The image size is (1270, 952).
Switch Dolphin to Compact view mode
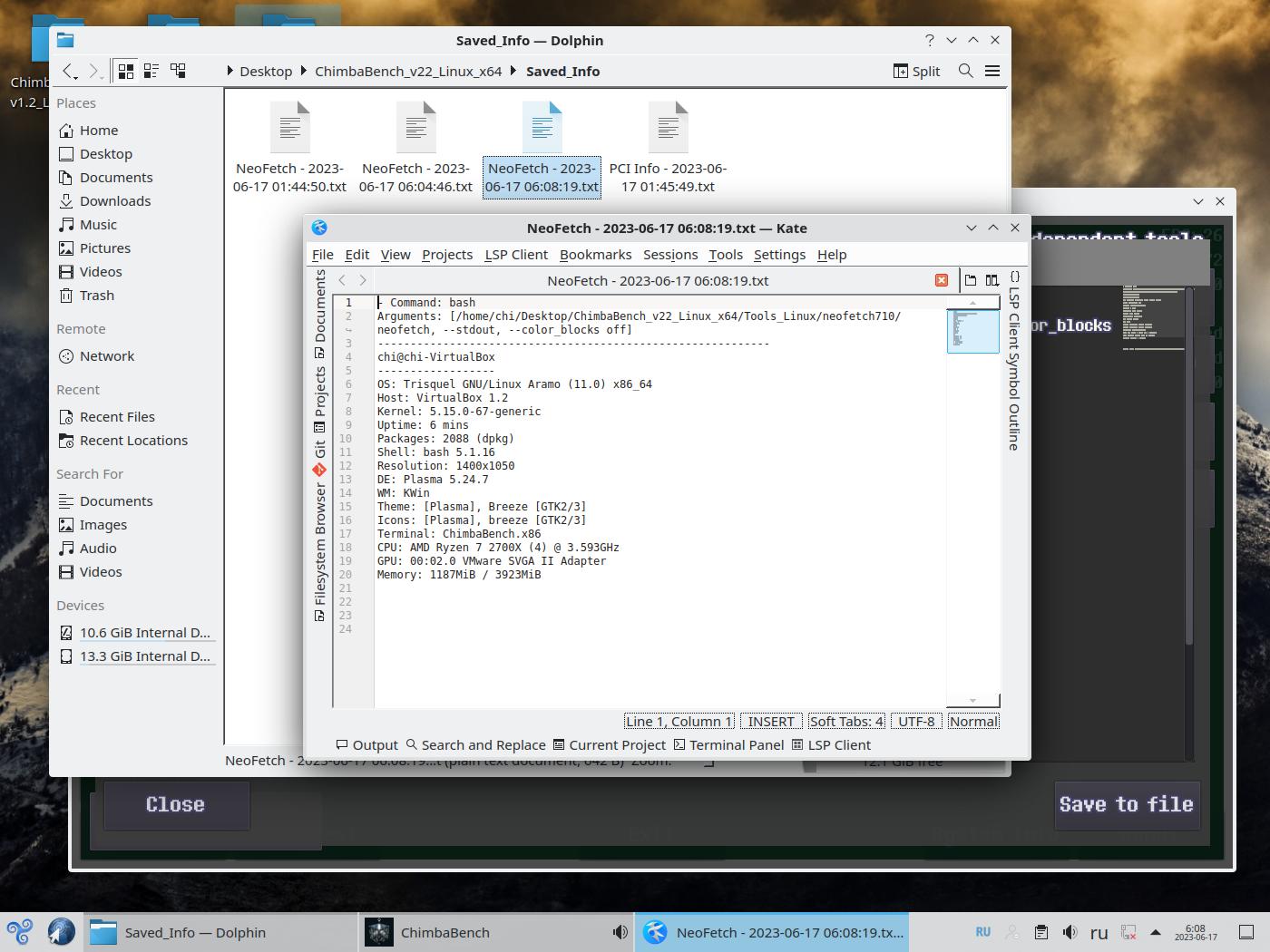[x=151, y=71]
